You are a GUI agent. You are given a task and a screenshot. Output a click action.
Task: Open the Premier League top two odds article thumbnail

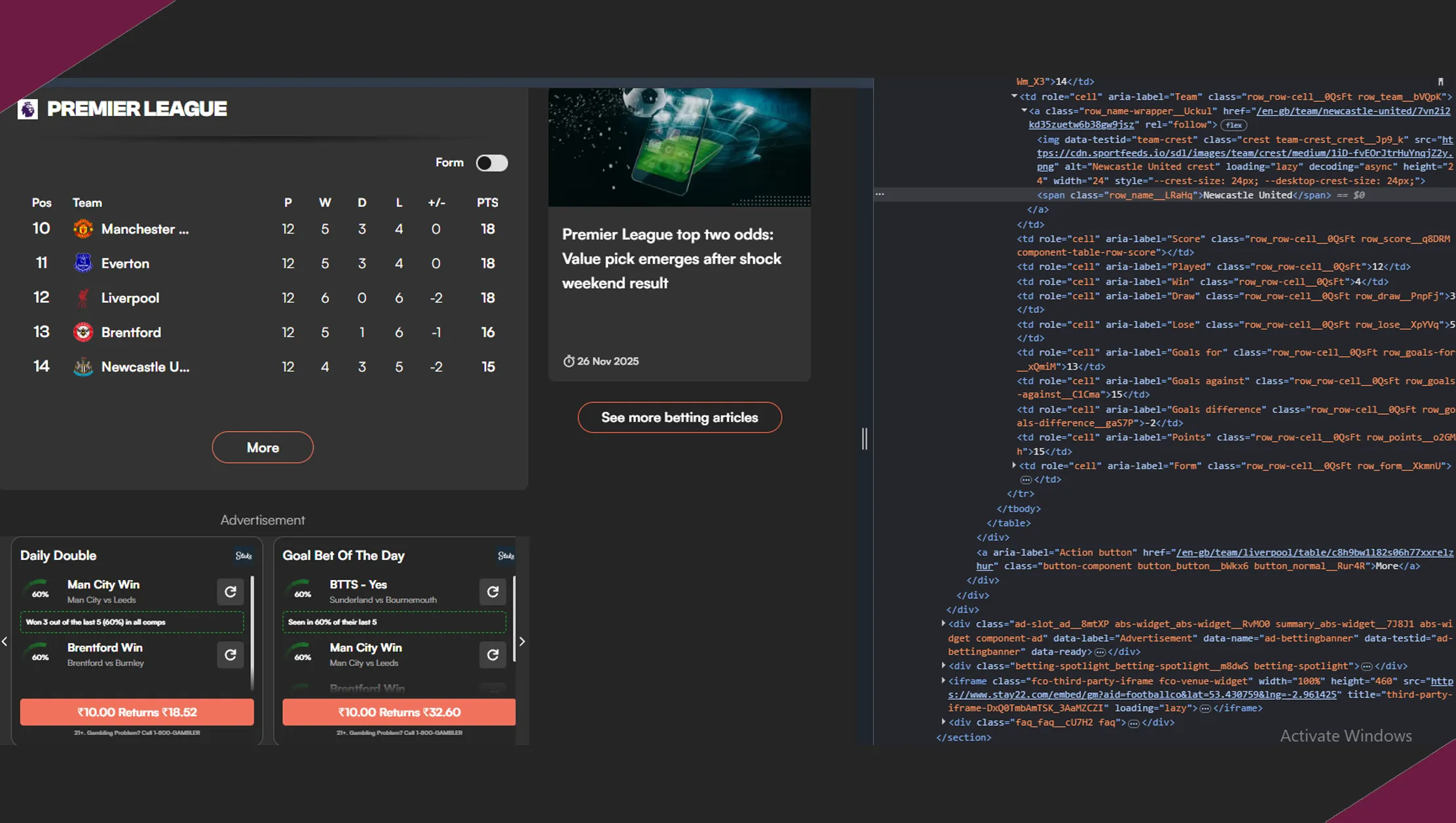pyautogui.click(x=679, y=147)
